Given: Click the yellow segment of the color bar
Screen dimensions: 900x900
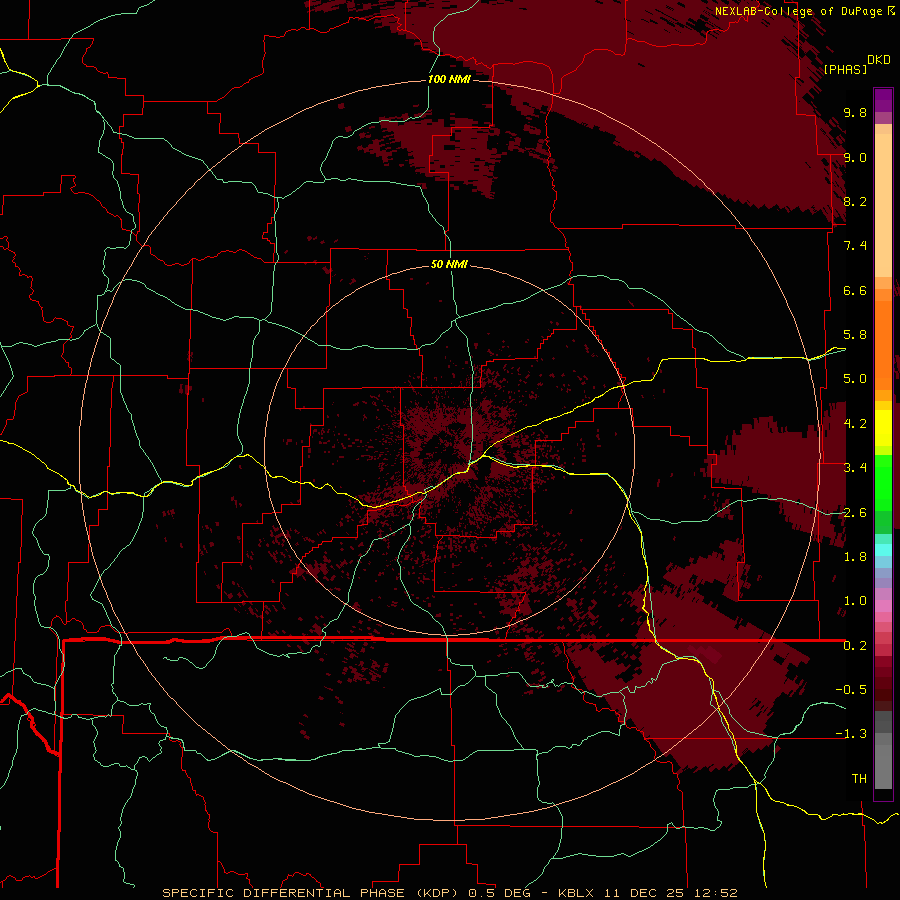Looking at the screenshot, I should [883, 428].
